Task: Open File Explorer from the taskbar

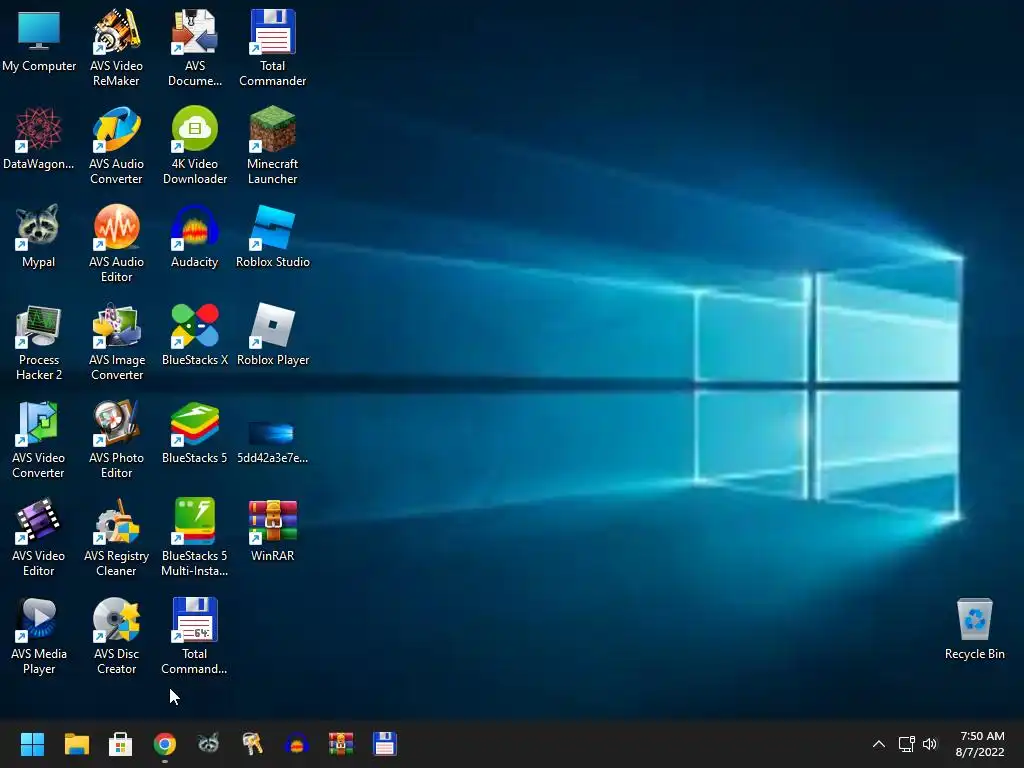Action: 76,744
